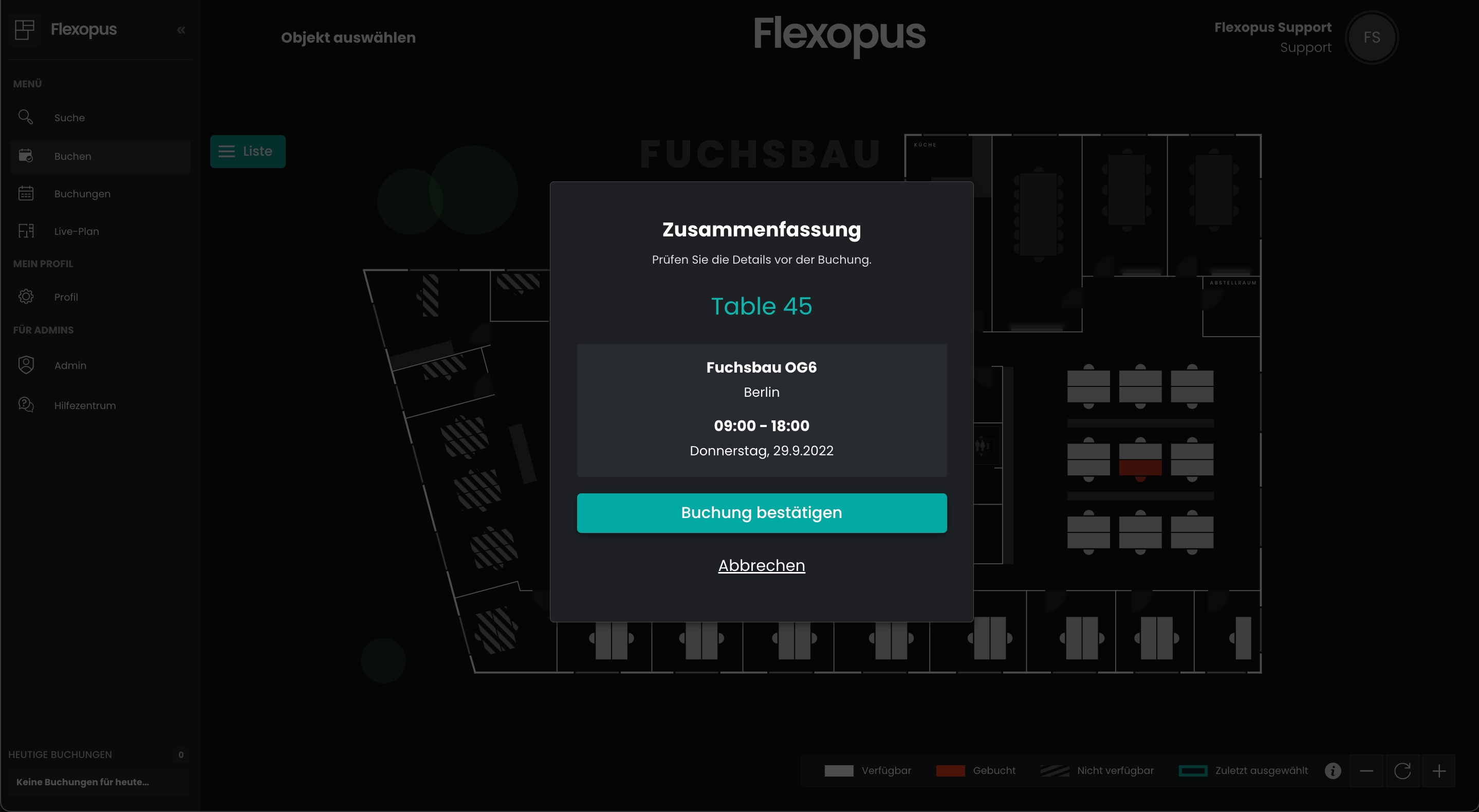The height and width of the screenshot is (812, 1479).
Task: Open the Live-Plan floor map icon
Action: [26, 231]
